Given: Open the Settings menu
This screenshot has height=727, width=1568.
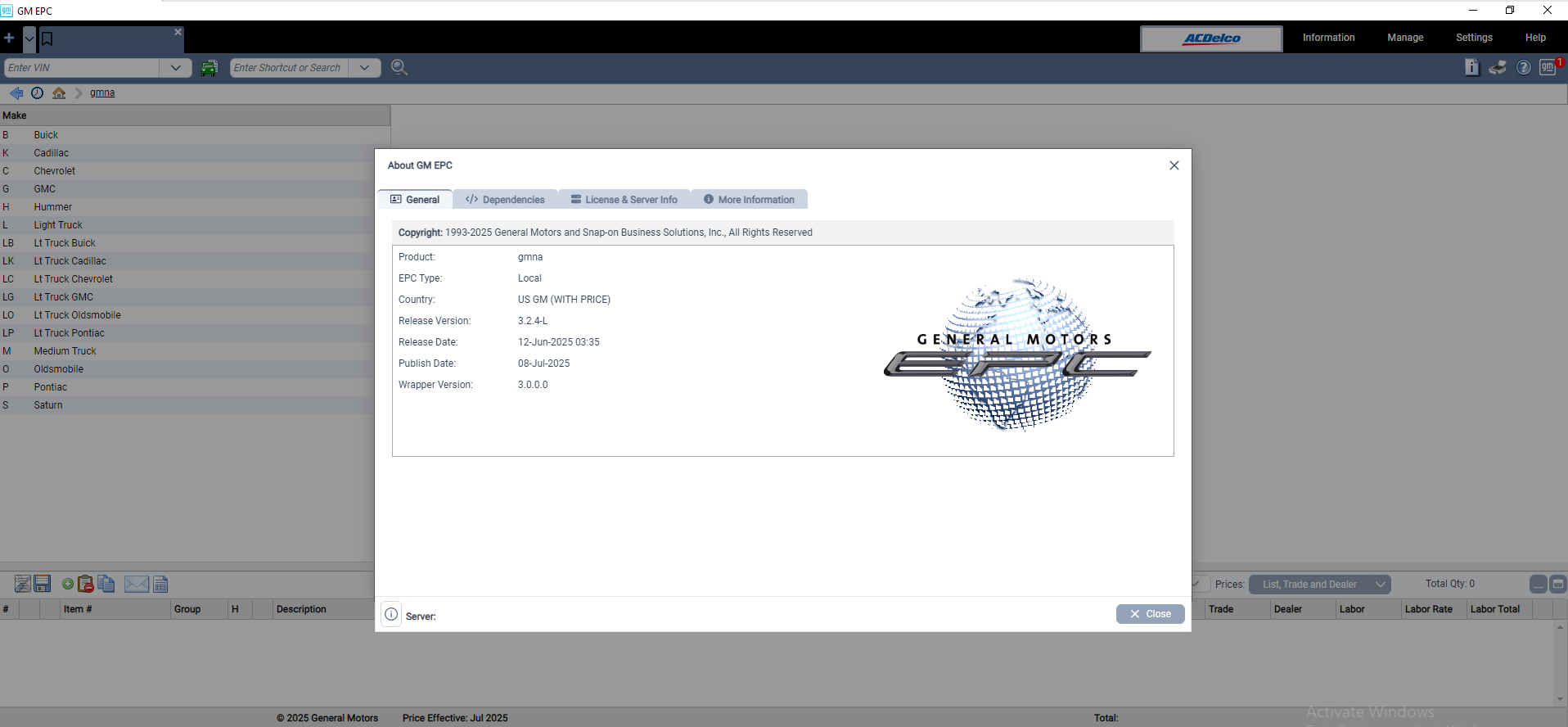Looking at the screenshot, I should coord(1474,38).
